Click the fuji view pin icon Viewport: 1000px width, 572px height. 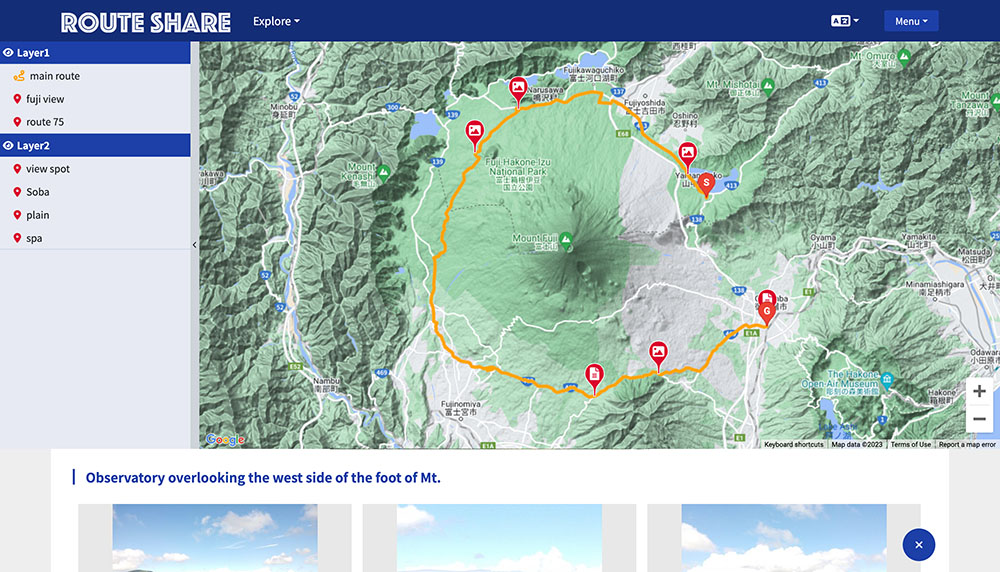click(17, 99)
